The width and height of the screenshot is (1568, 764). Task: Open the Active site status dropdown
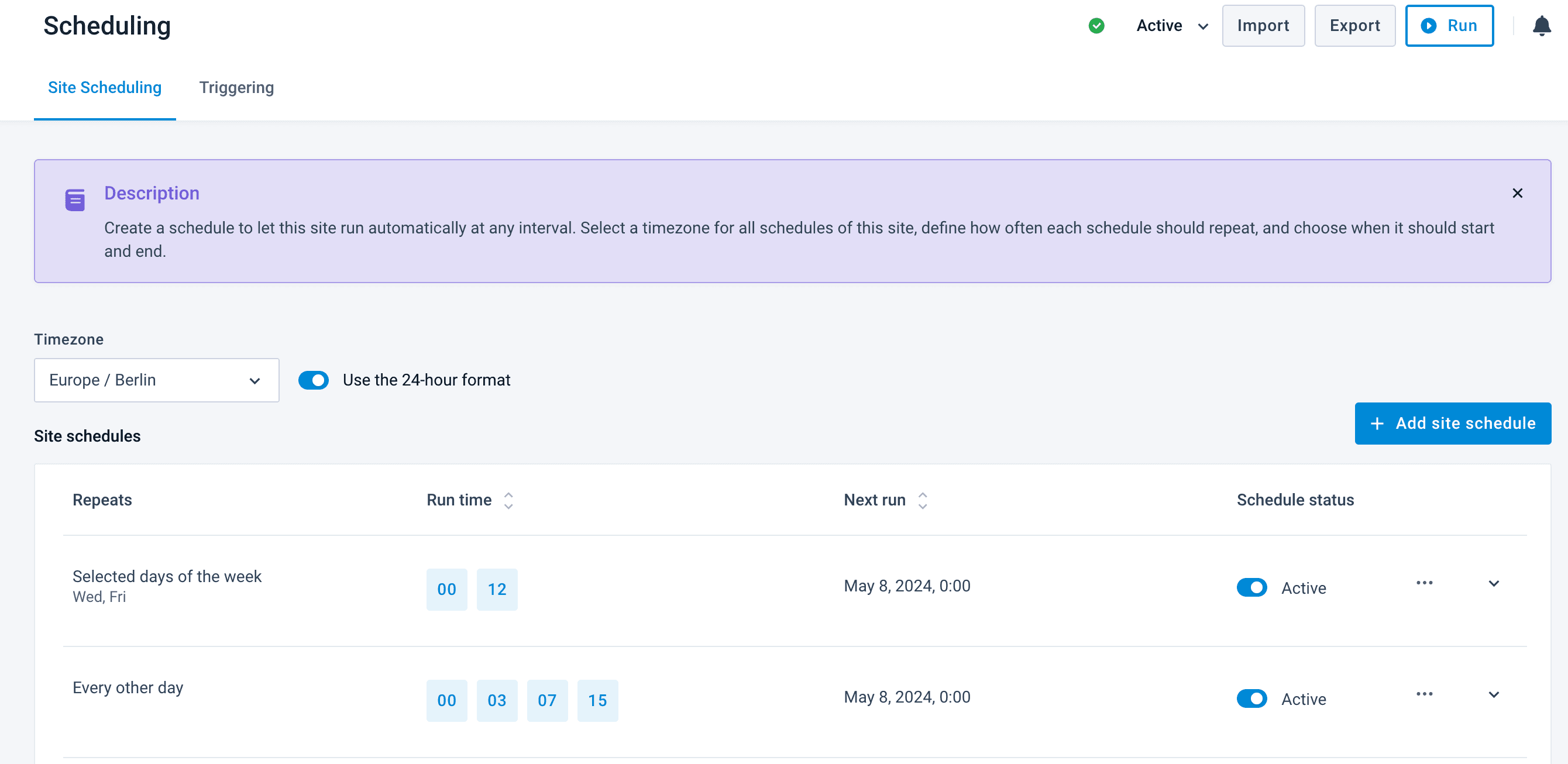(x=1172, y=26)
